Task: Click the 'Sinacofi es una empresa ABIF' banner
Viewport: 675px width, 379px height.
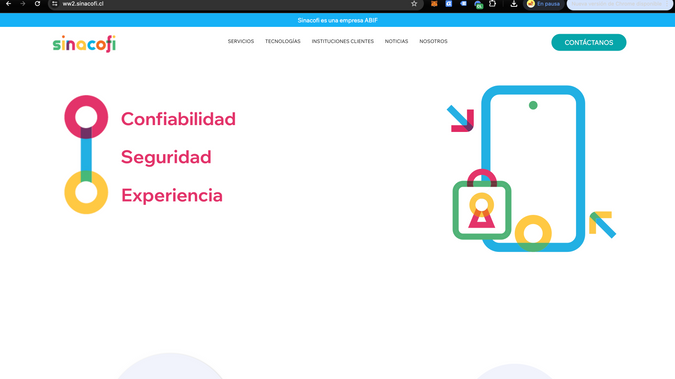Action: coord(338,20)
